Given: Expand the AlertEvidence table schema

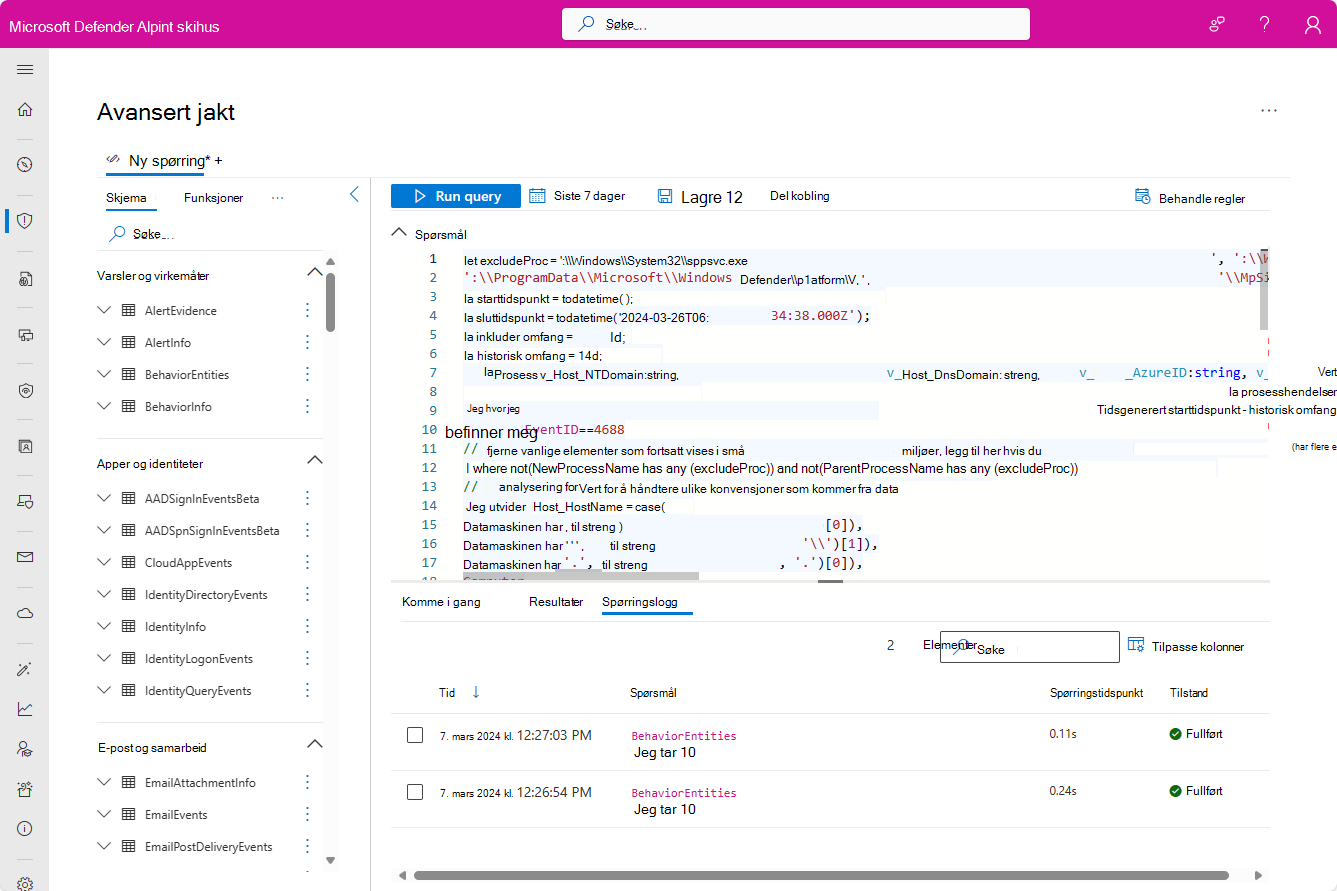Looking at the screenshot, I should coord(104,311).
